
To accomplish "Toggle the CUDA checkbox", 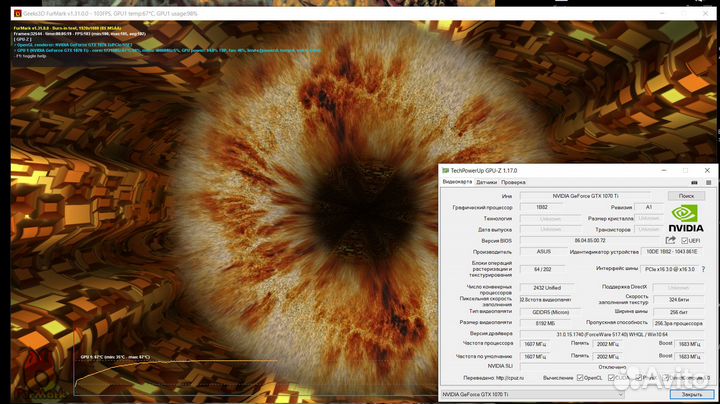I will click(611, 378).
